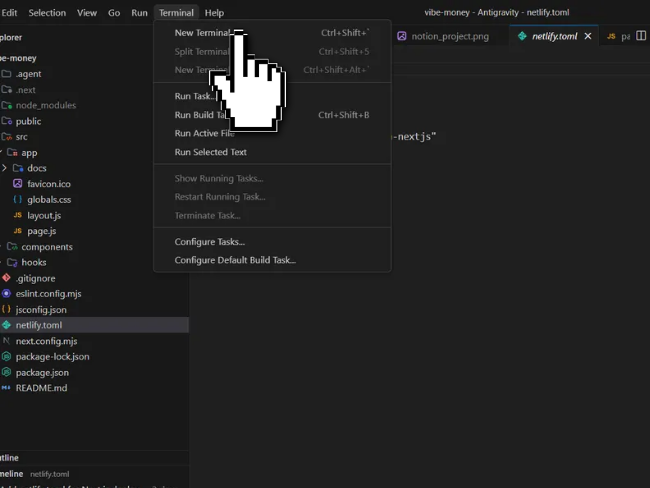Viewport: 650px width, 488px height.
Task: Collapse the vibe-money project root header
Action: (94, 58)
